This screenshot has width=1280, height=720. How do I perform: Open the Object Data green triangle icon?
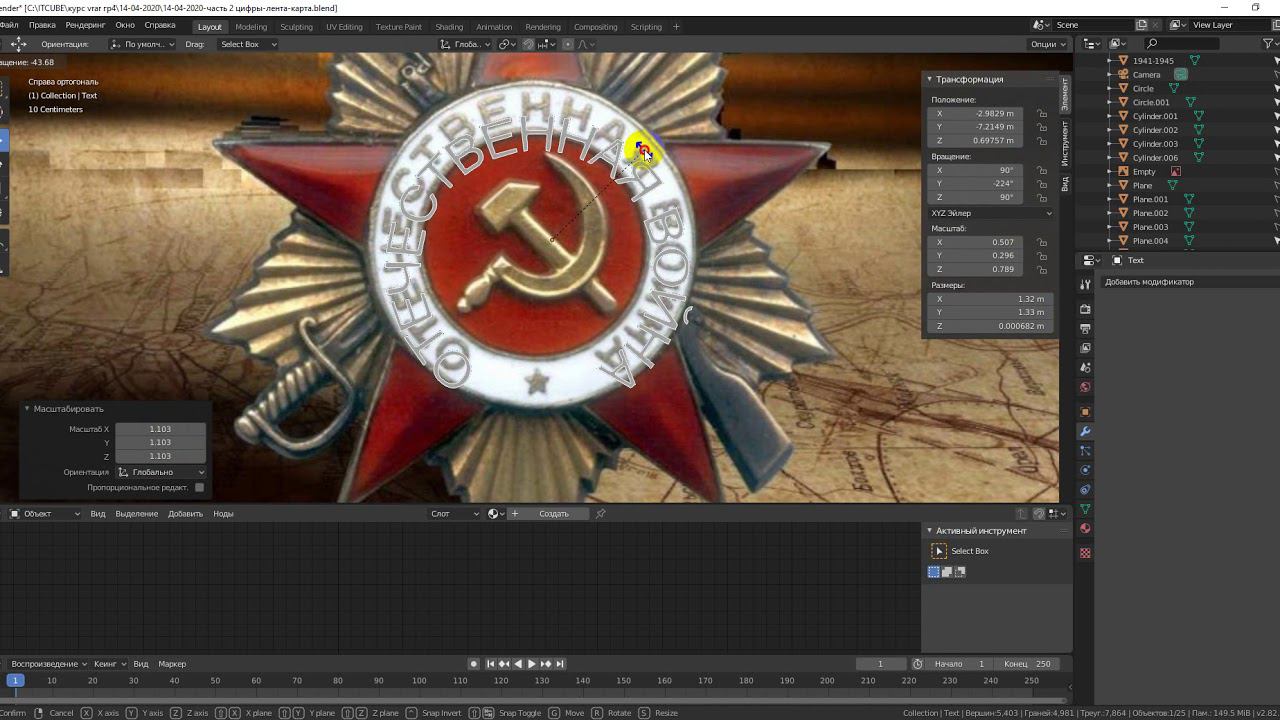(x=1085, y=509)
